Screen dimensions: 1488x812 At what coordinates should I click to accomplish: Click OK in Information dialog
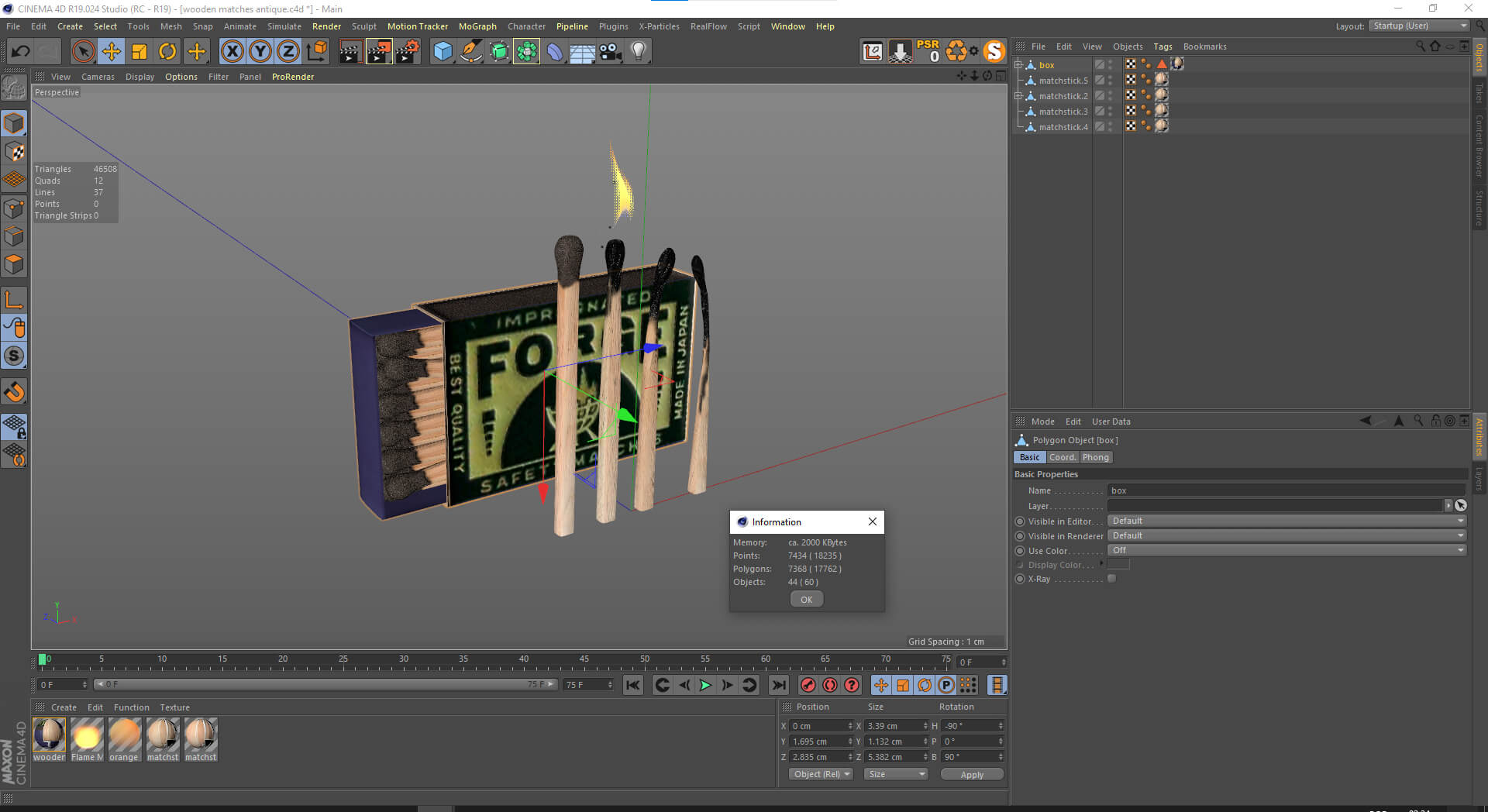coord(807,599)
